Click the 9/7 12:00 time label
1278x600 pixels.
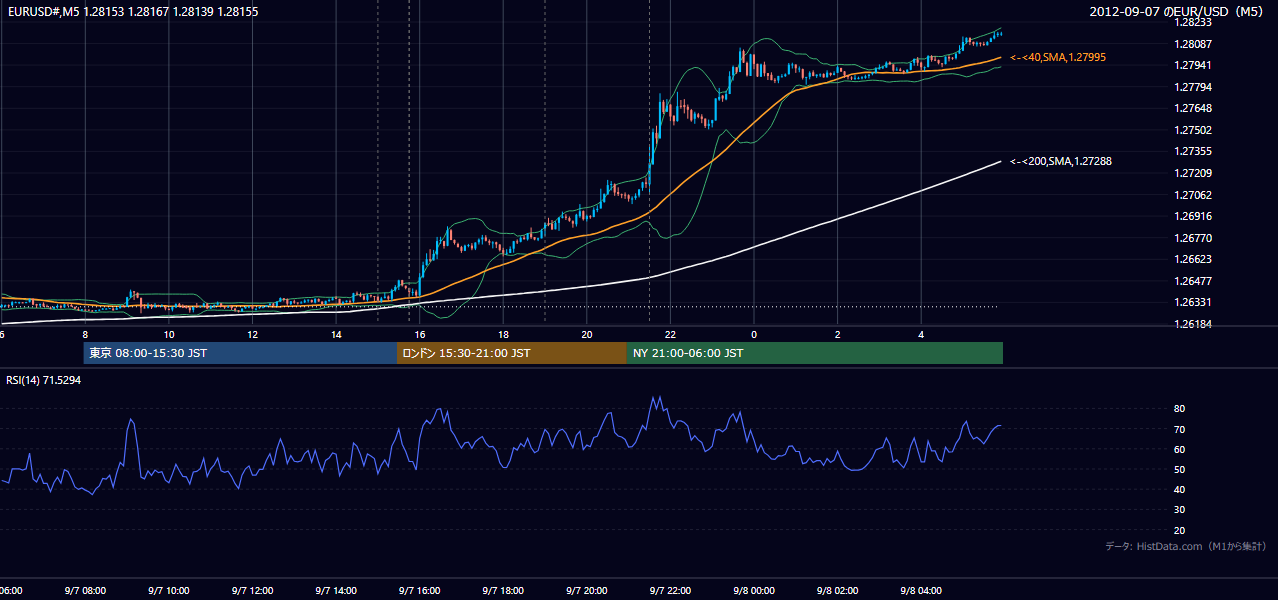(x=251, y=591)
